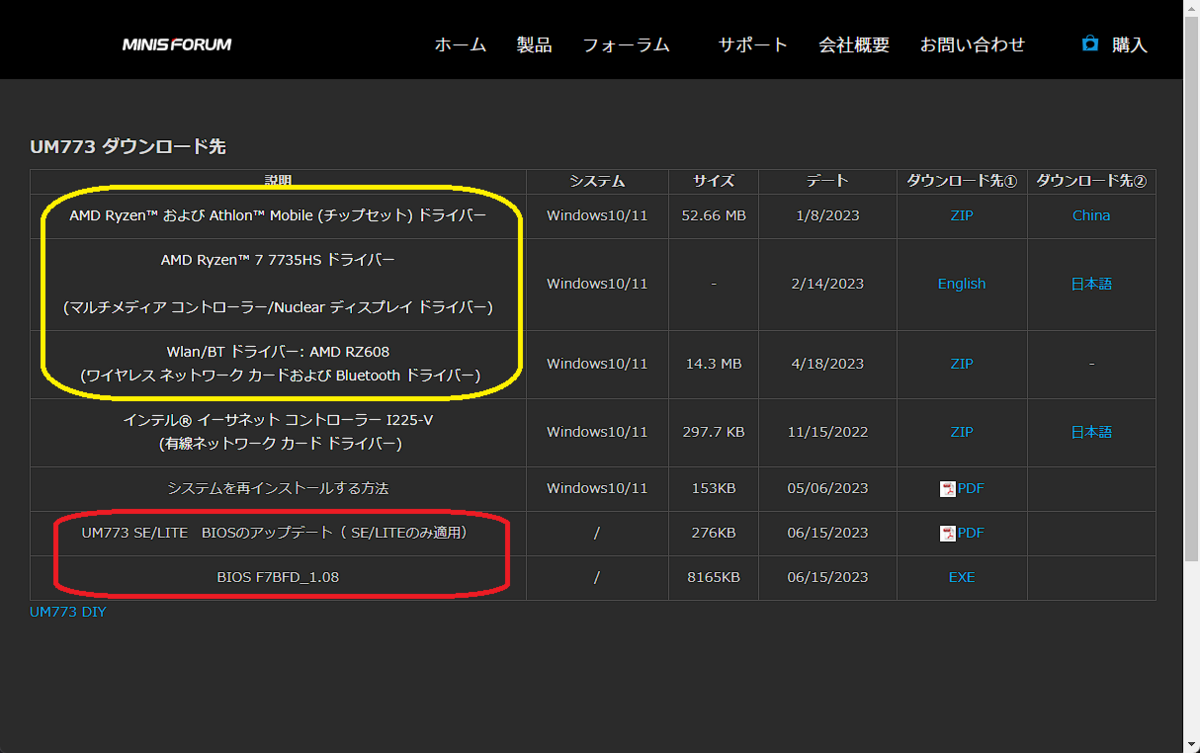Click date 2/14/2023 cell
This screenshot has width=1200, height=753.
[827, 283]
